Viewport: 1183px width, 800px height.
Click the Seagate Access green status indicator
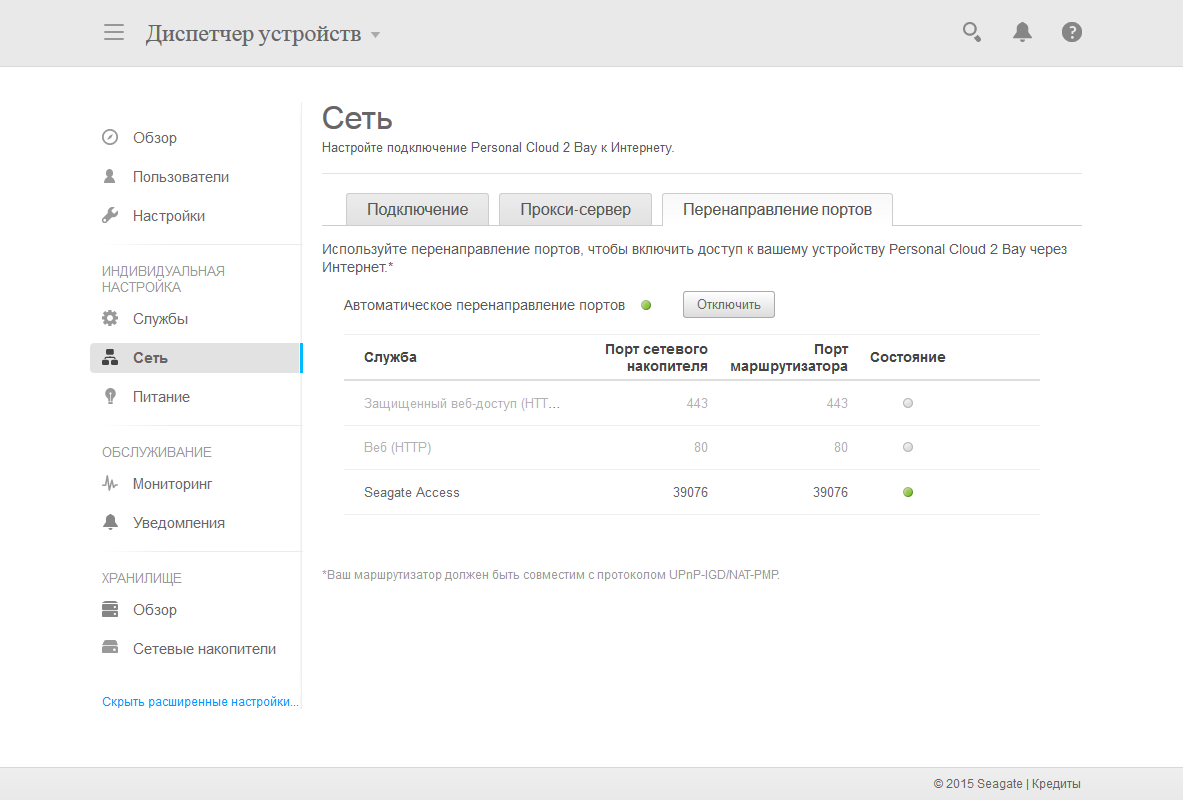[908, 492]
